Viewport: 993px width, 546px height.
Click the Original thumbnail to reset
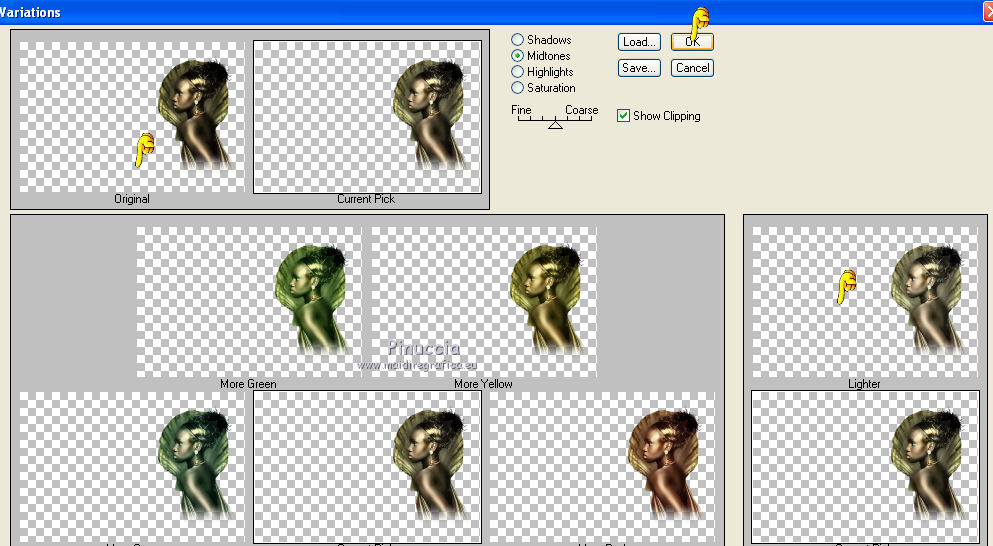click(132, 117)
